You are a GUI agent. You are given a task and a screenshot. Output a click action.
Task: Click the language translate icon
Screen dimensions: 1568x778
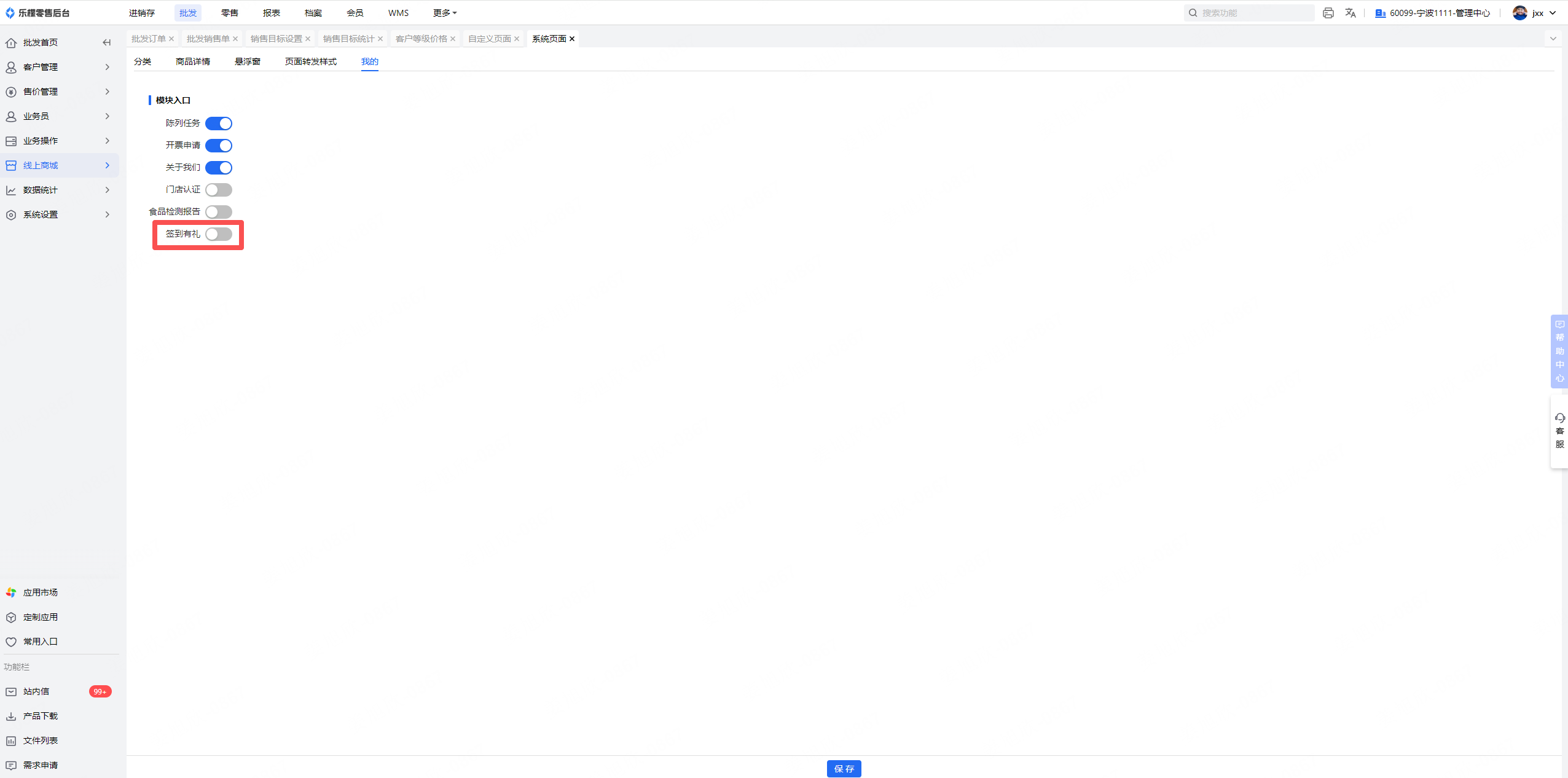(x=1350, y=13)
